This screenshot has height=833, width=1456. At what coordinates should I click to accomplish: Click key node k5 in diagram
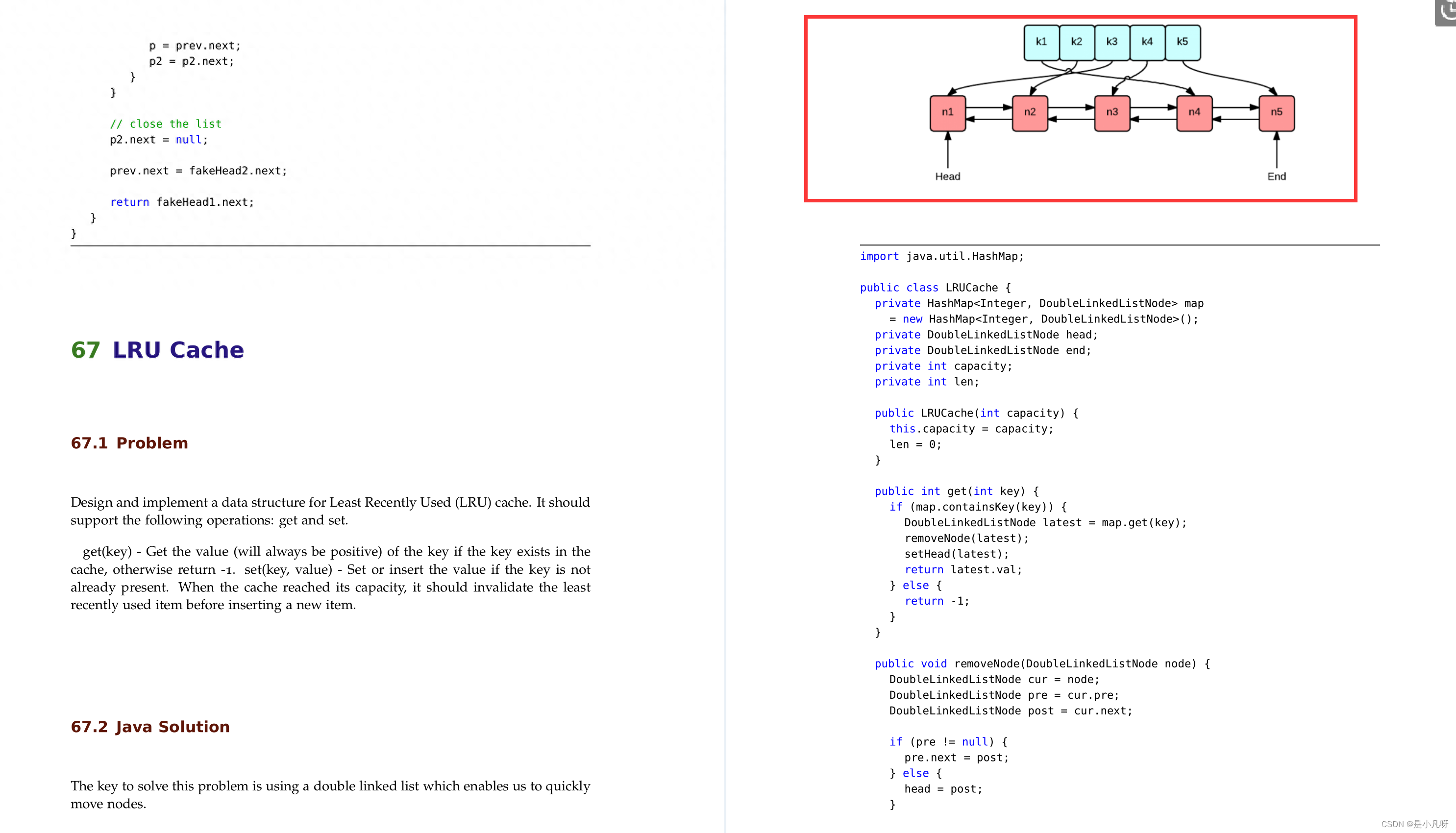click(x=1182, y=42)
